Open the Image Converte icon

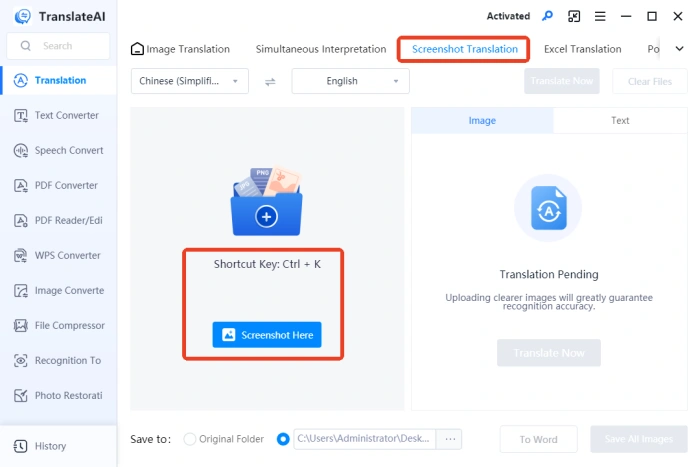click(x=21, y=291)
